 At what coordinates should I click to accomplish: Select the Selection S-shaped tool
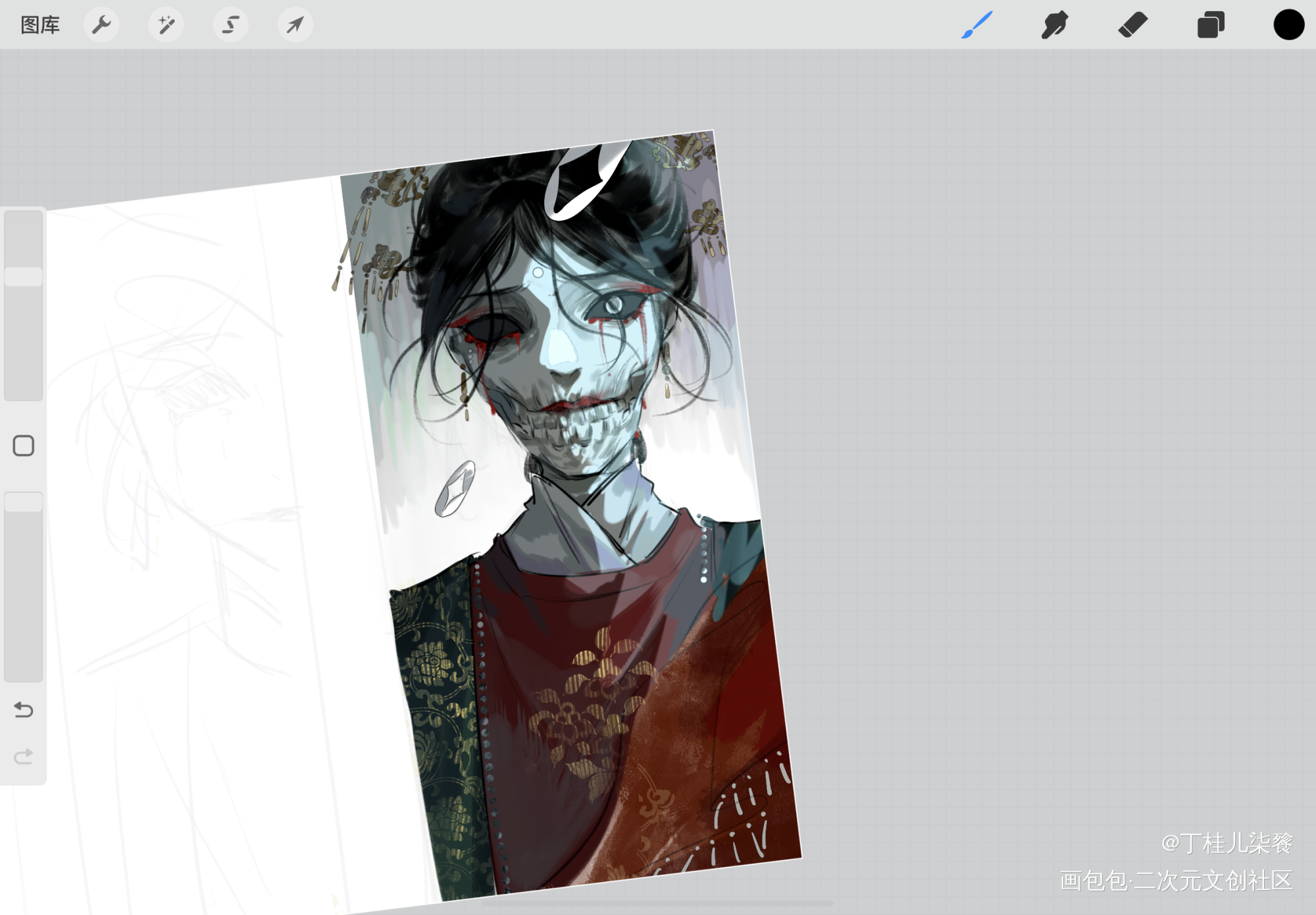tap(230, 25)
